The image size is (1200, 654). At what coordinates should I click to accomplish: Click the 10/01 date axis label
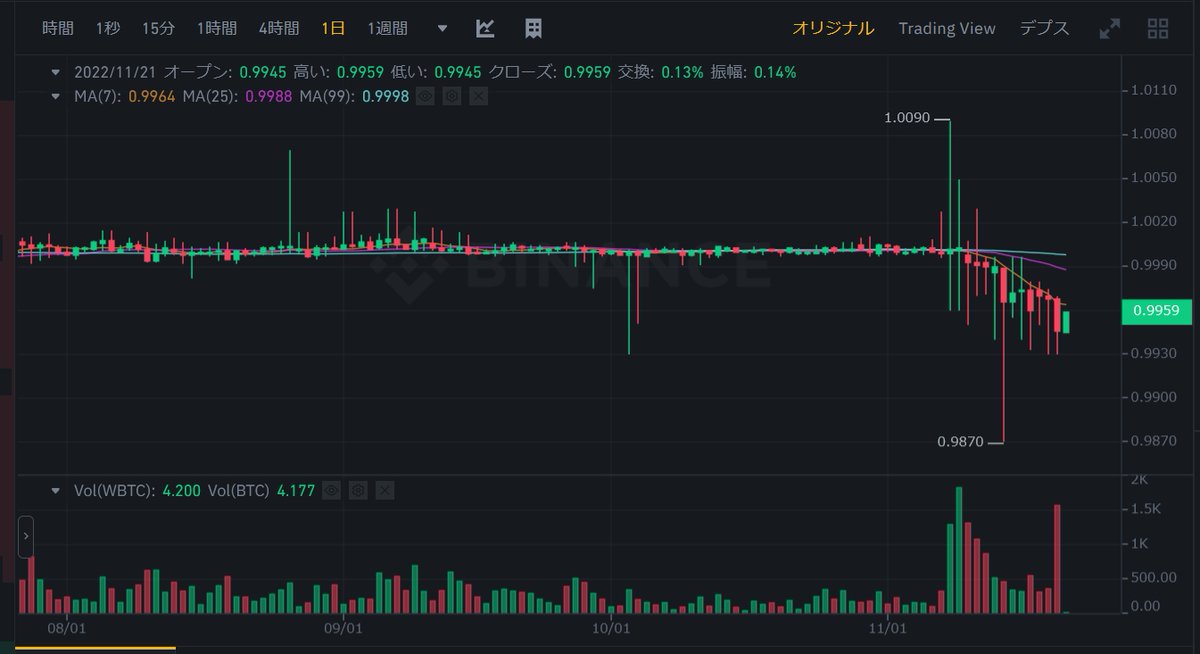point(610,629)
